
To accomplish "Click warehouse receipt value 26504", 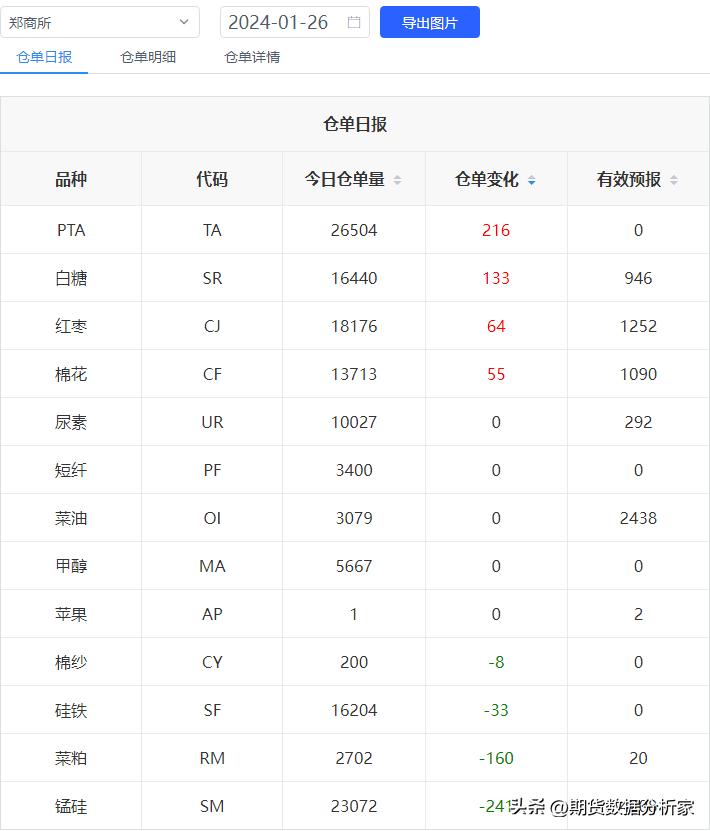I will coord(354,230).
